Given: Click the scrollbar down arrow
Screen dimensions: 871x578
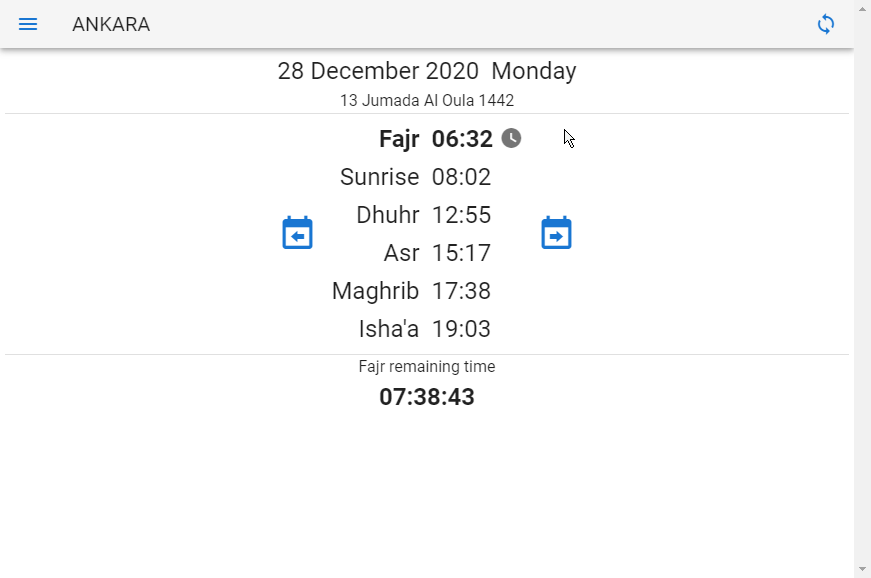Looking at the screenshot, I should 862,569.
